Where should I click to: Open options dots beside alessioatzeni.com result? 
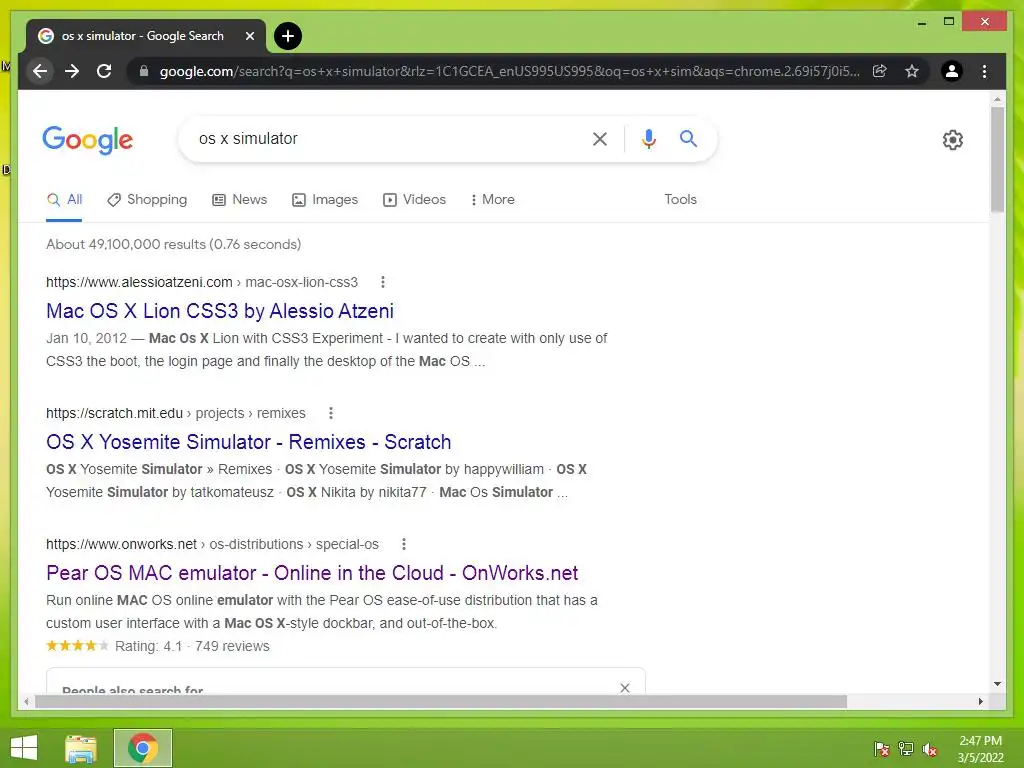pyautogui.click(x=383, y=282)
